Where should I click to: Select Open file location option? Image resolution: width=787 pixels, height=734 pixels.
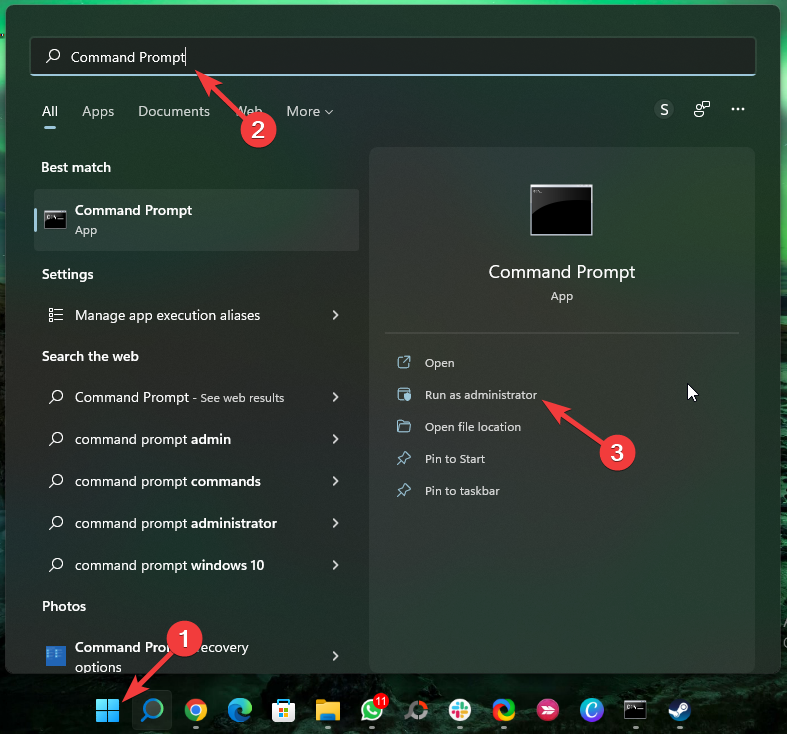(472, 427)
